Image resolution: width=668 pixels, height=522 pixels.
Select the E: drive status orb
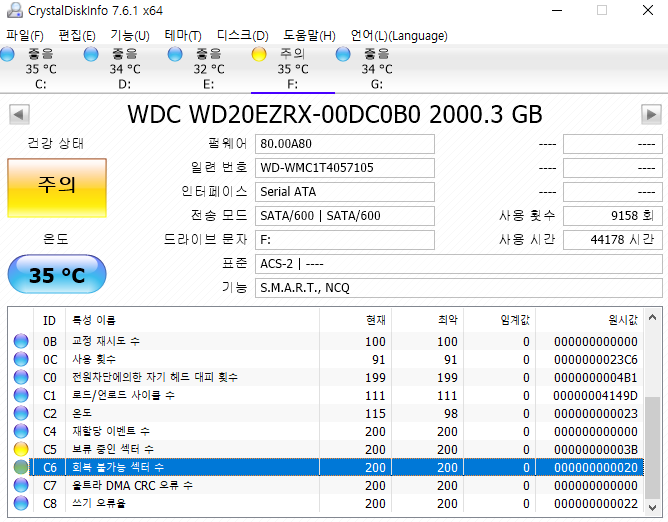[x=176, y=54]
